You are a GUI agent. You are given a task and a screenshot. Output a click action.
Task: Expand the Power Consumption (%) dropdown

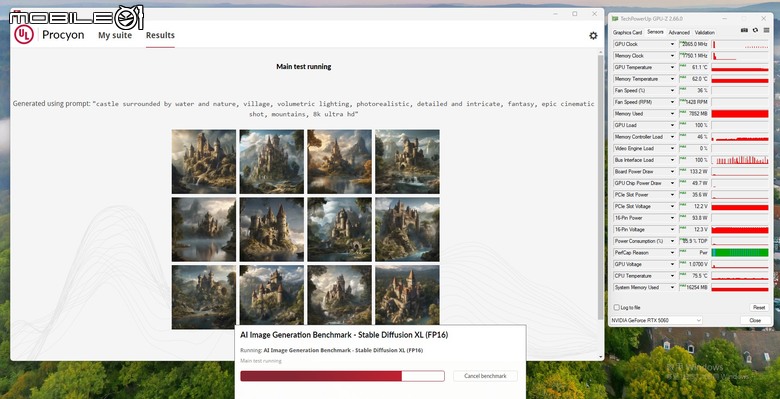click(673, 241)
